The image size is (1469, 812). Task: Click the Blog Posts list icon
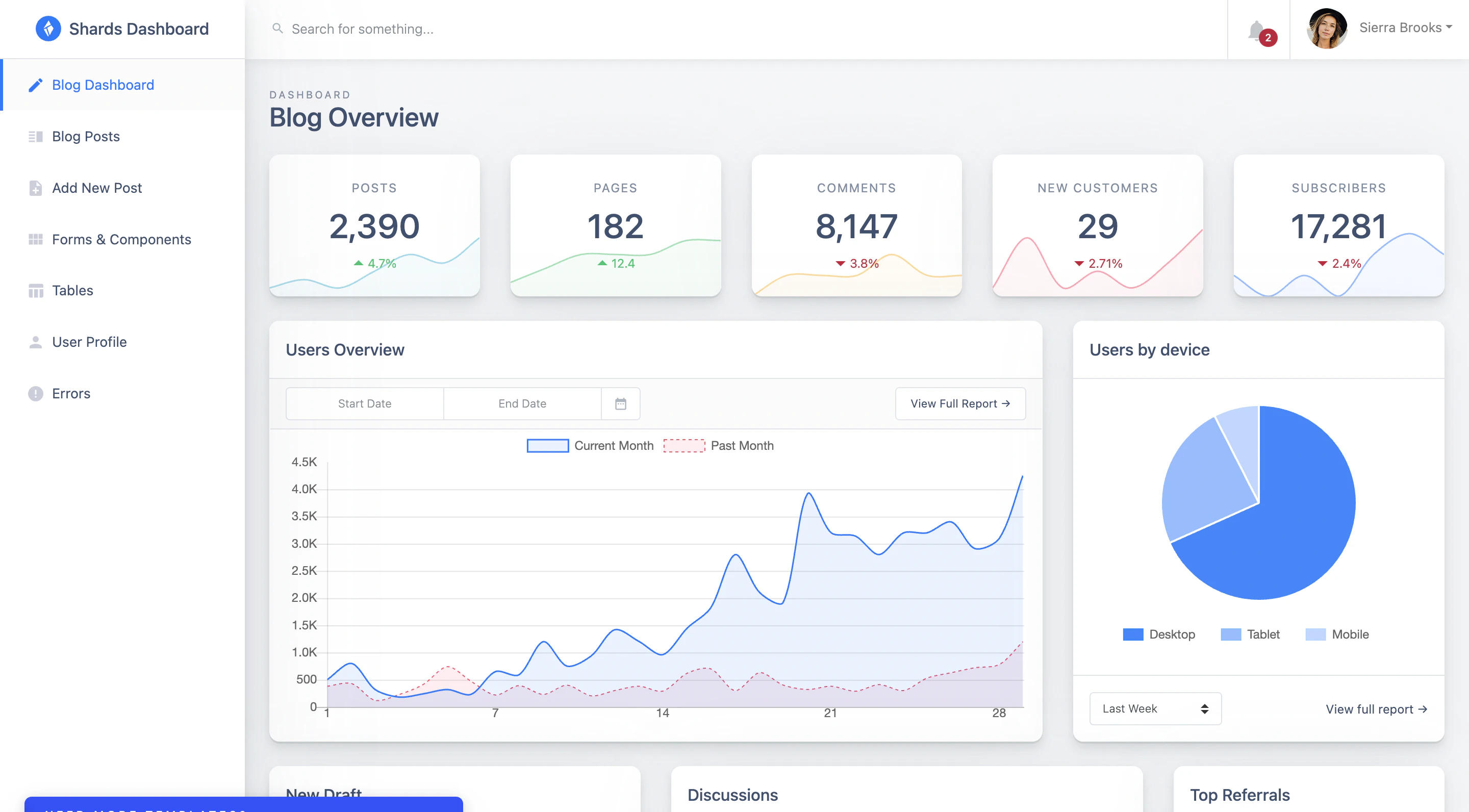point(35,136)
